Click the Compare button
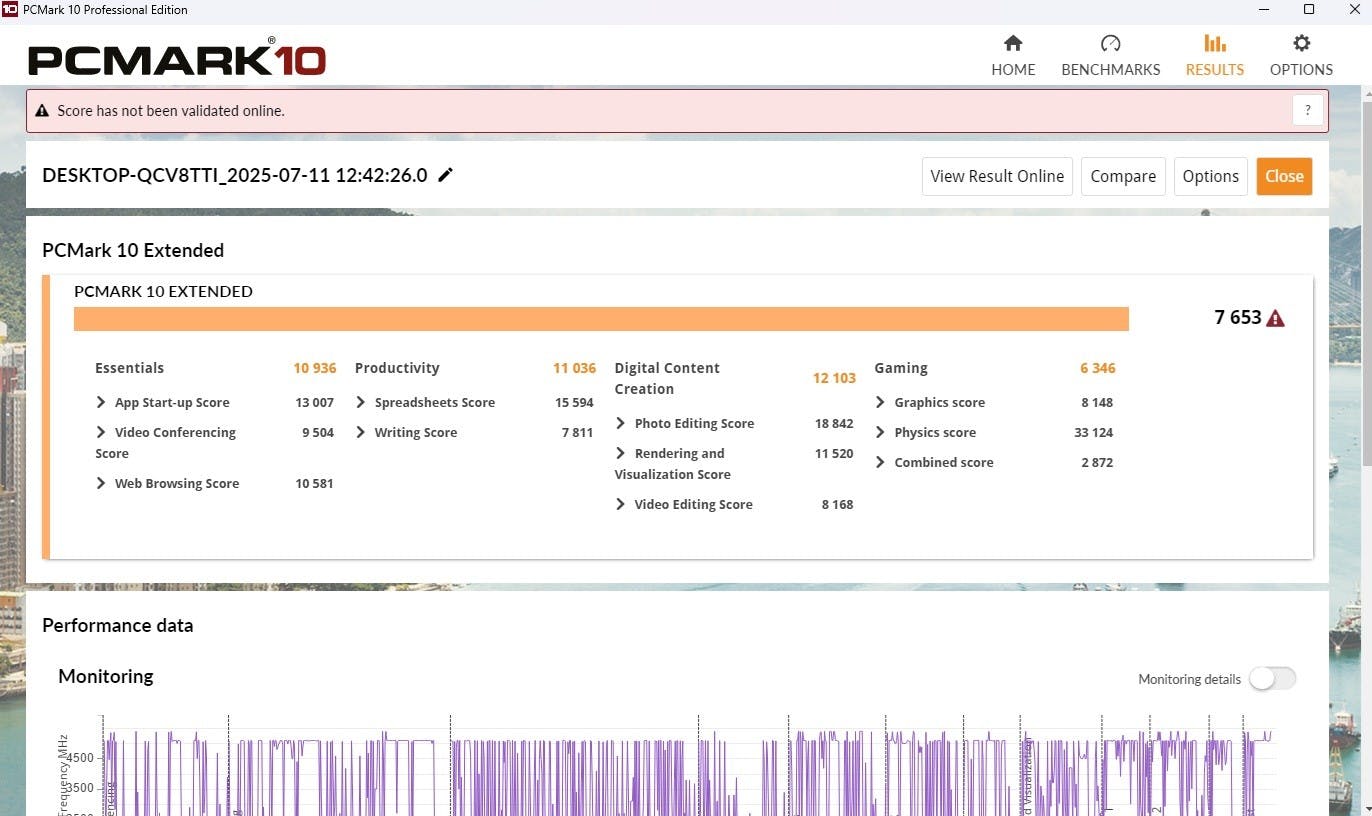Viewport: 1372px width, 816px height. pos(1123,176)
